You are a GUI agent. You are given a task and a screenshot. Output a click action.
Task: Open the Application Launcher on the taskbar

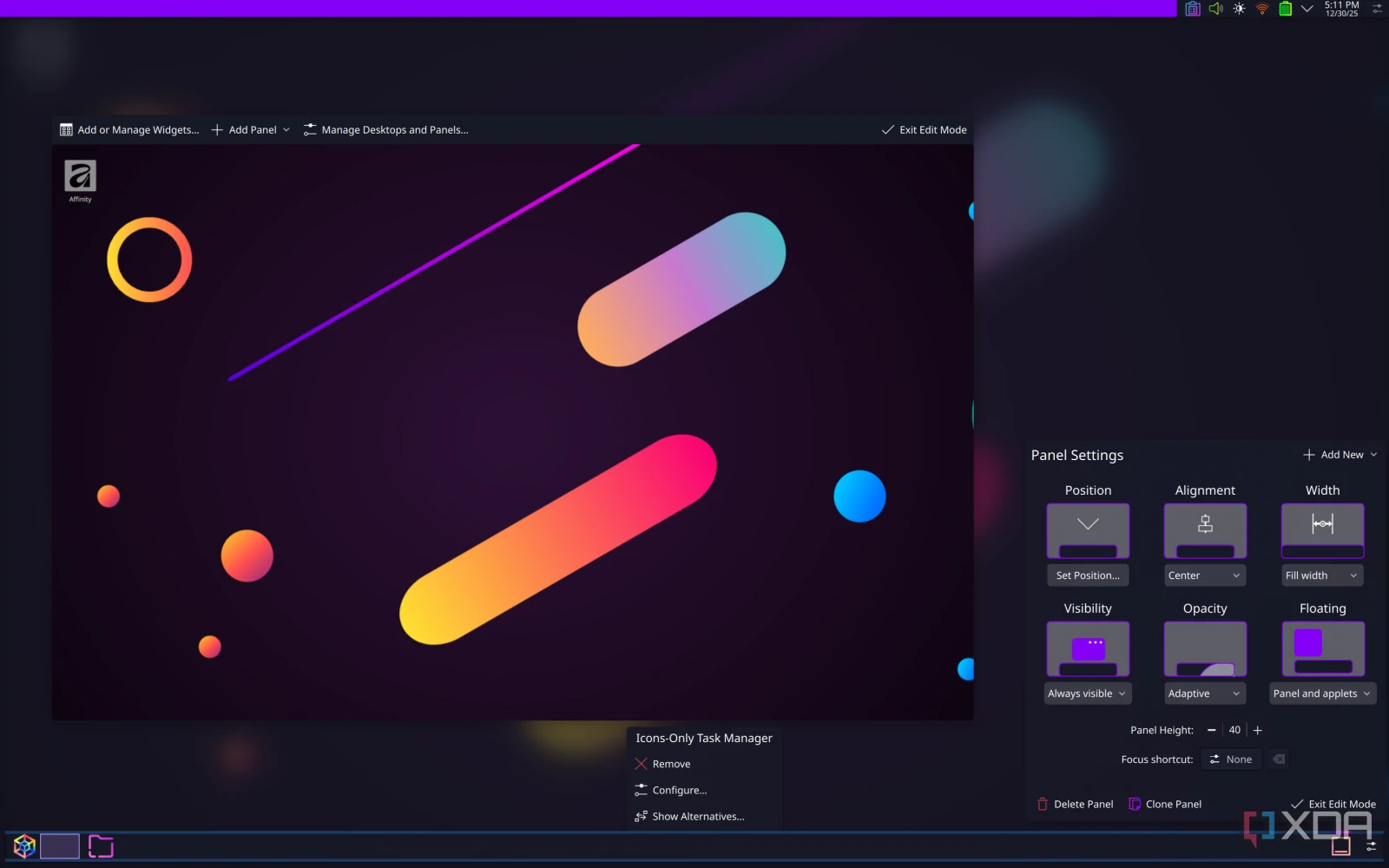[23, 846]
